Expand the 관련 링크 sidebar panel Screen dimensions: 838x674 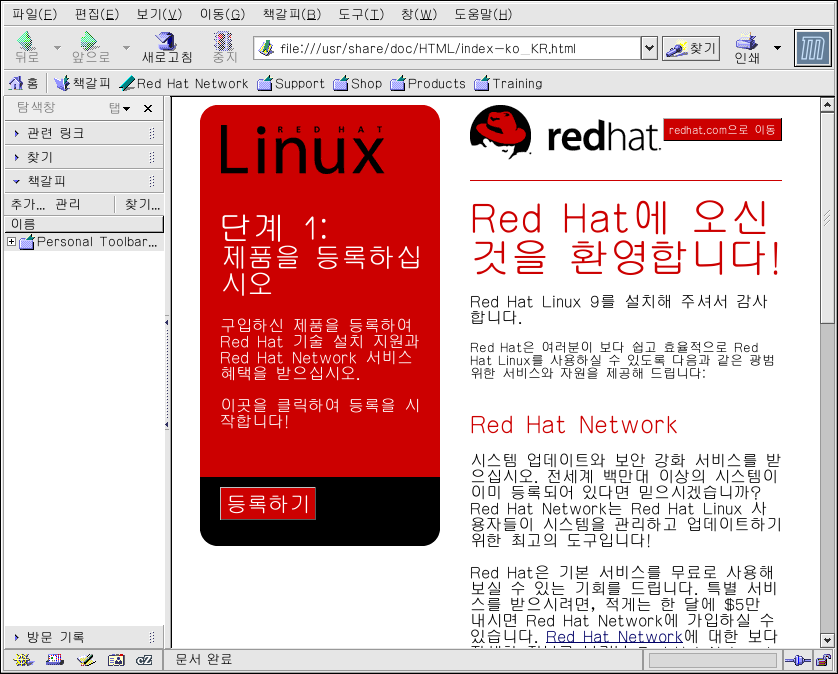(x=56, y=133)
